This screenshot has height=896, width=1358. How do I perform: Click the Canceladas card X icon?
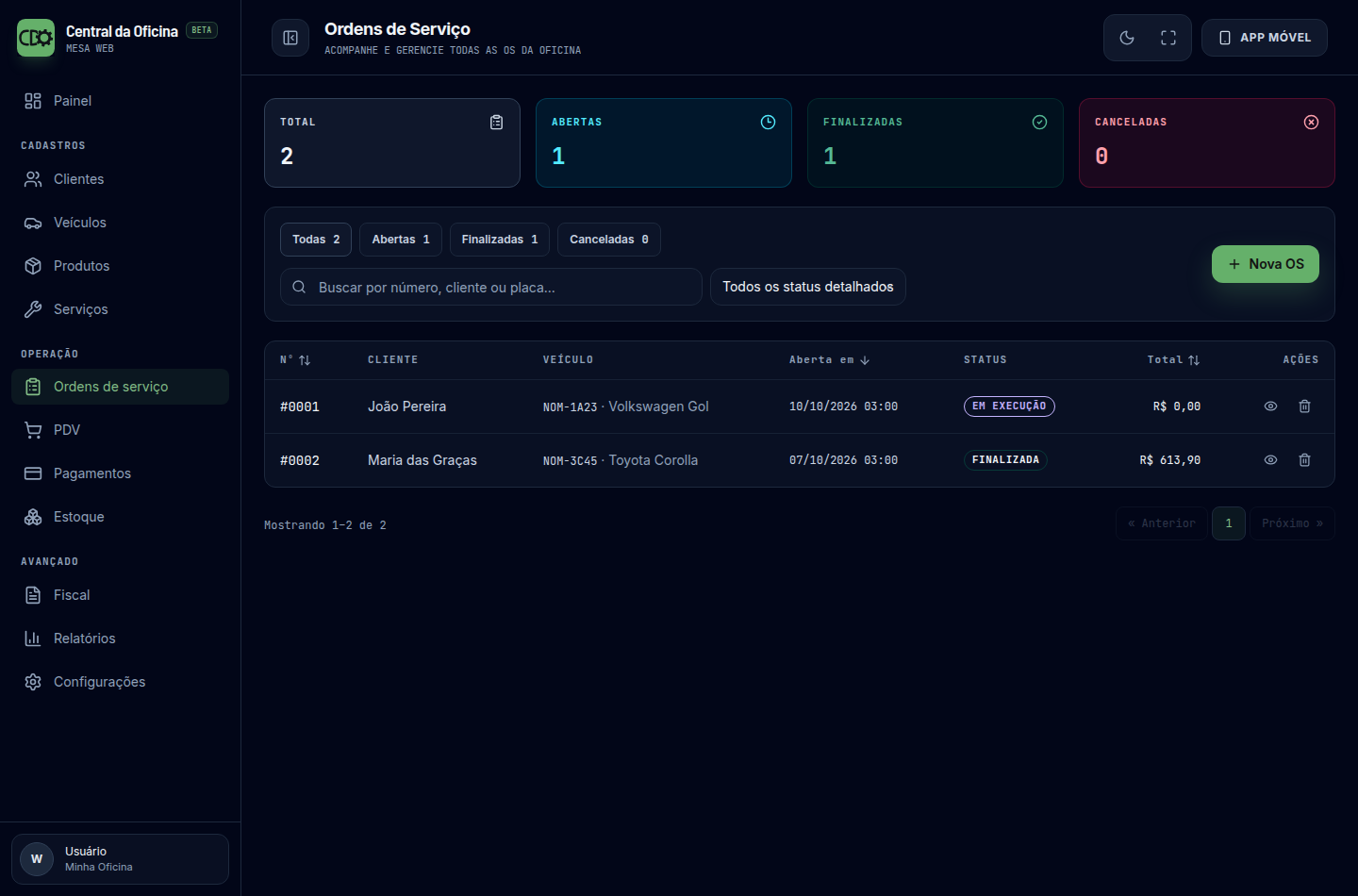[x=1311, y=123]
